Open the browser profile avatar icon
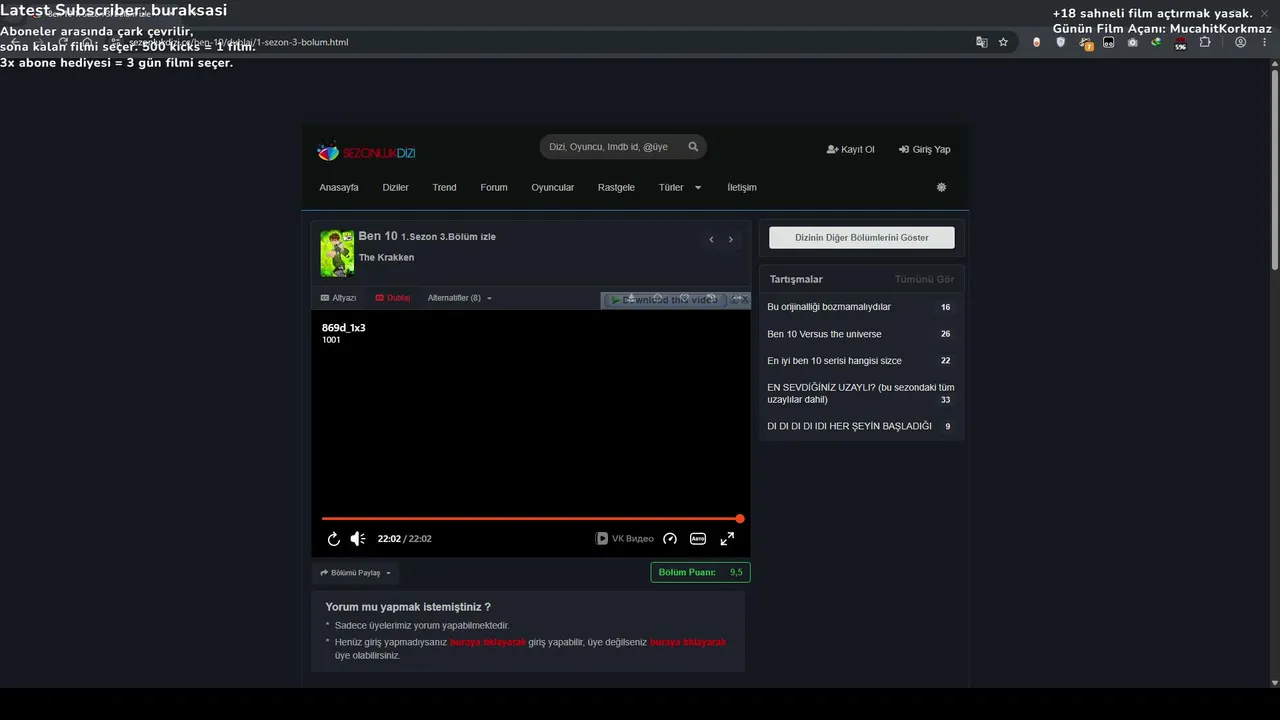 pyautogui.click(x=1240, y=42)
